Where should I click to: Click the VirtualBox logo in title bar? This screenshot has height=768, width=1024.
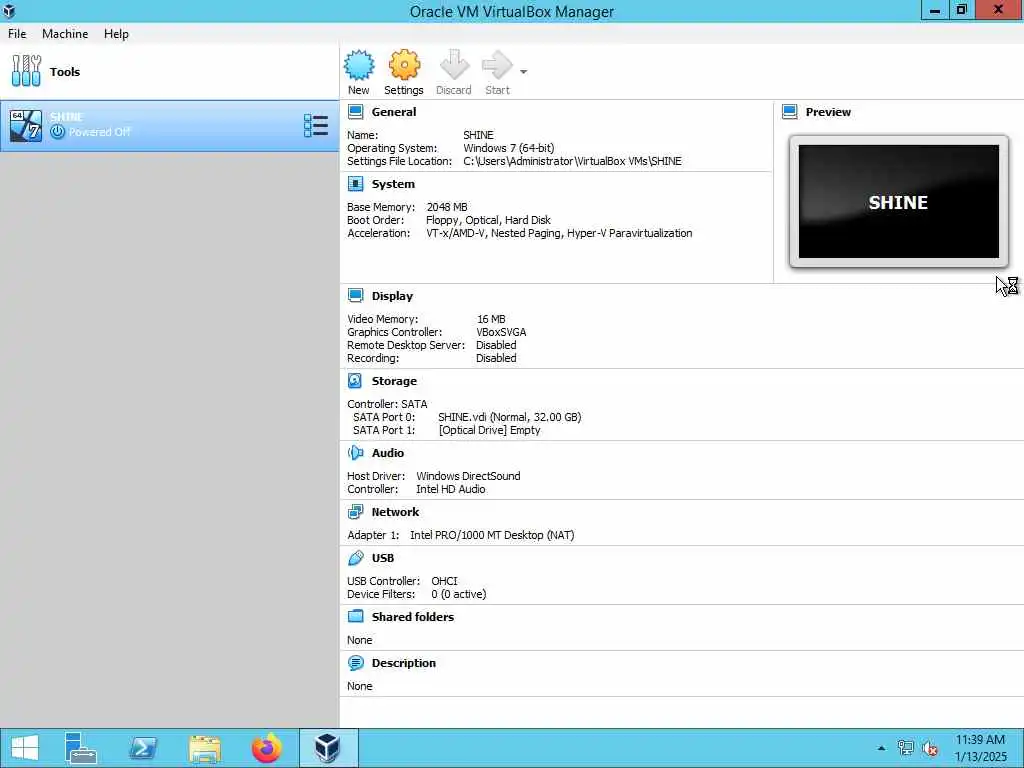(9, 10)
